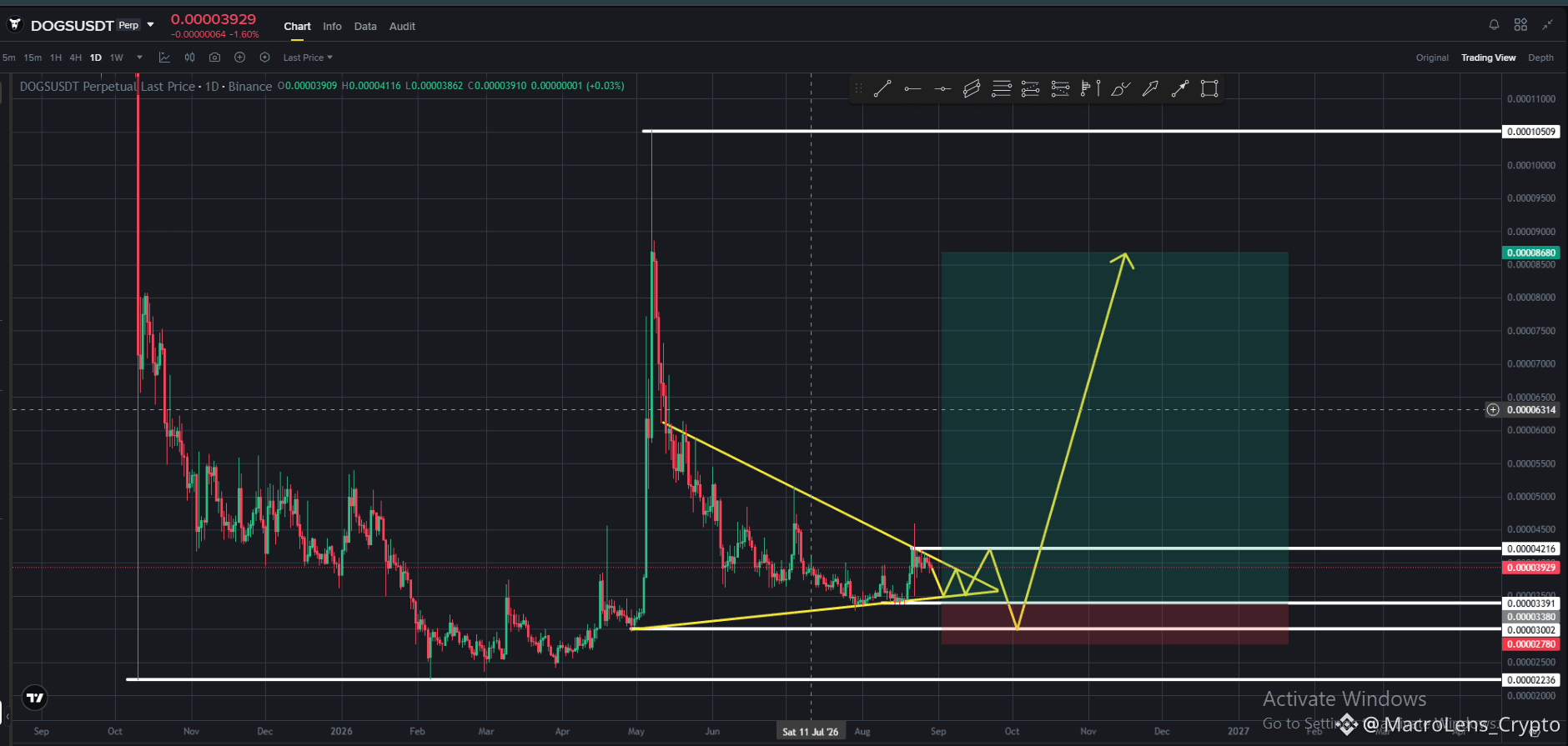This screenshot has width=1568, height=746.
Task: Click the 0.00010509 price line label
Action: pos(1531,132)
